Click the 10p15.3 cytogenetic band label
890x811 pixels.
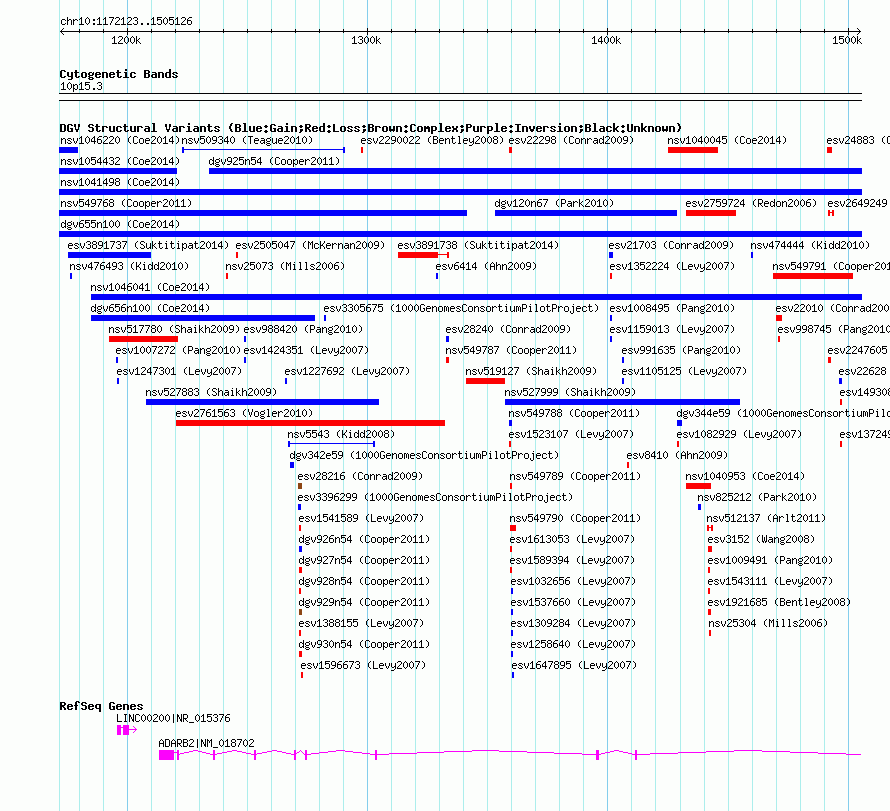(81, 86)
